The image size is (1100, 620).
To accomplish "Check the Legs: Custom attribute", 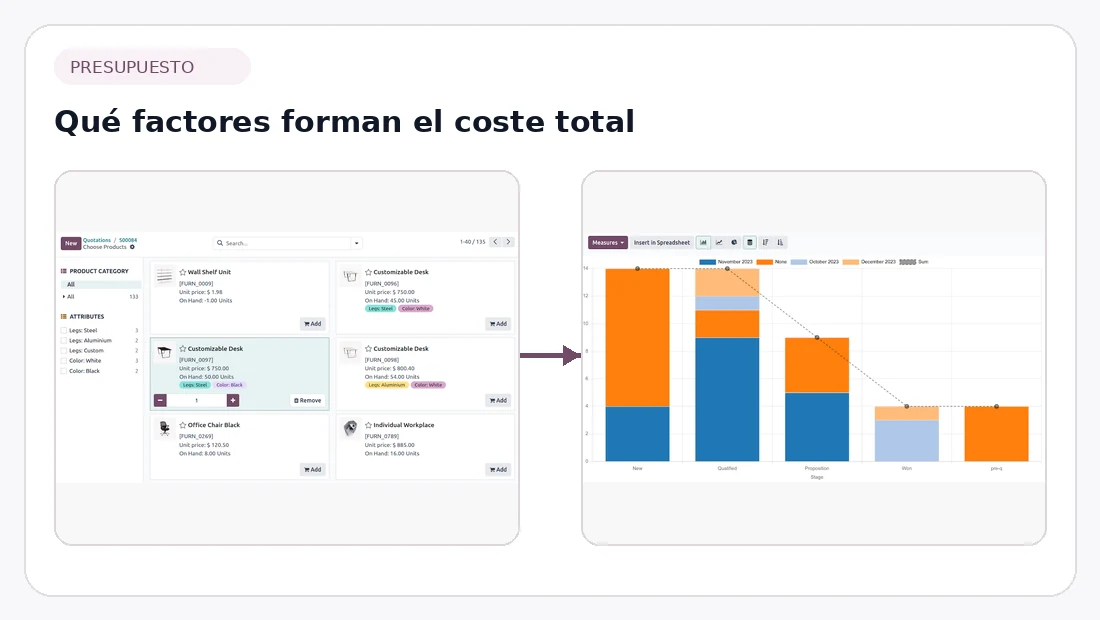I will click(x=64, y=351).
